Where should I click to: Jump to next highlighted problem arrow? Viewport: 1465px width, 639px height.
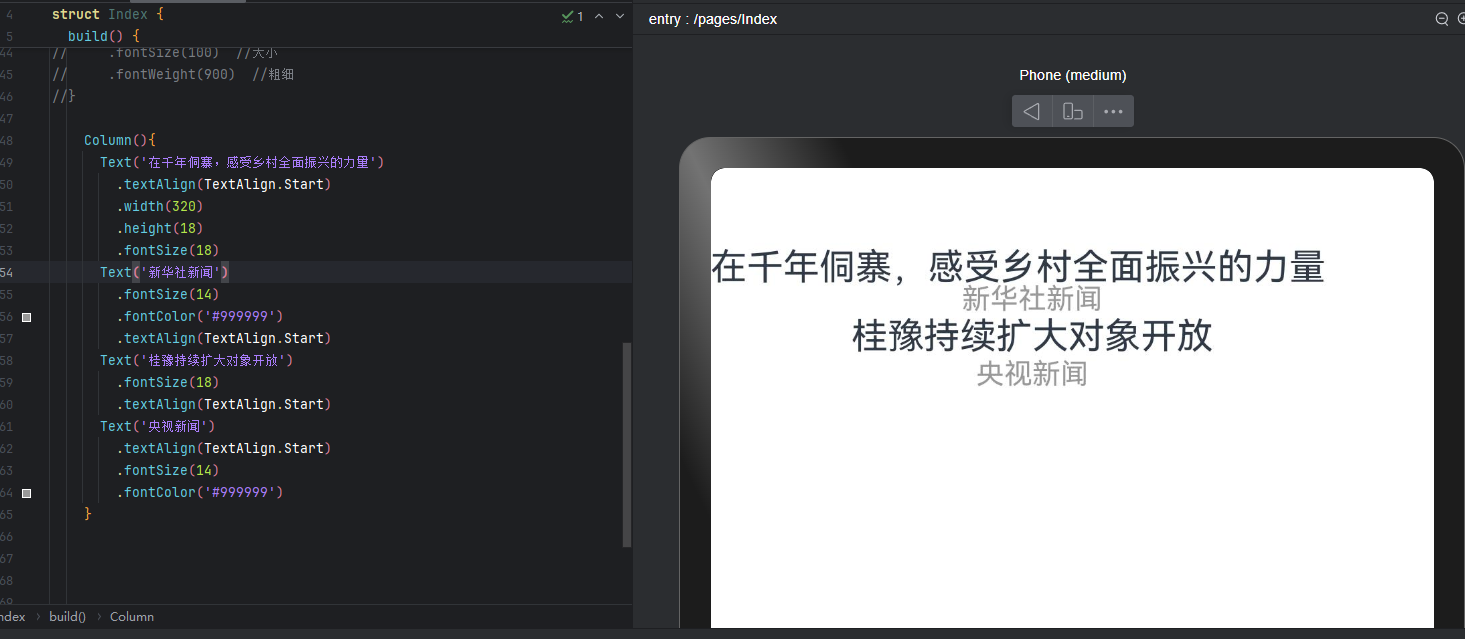pyautogui.click(x=620, y=16)
